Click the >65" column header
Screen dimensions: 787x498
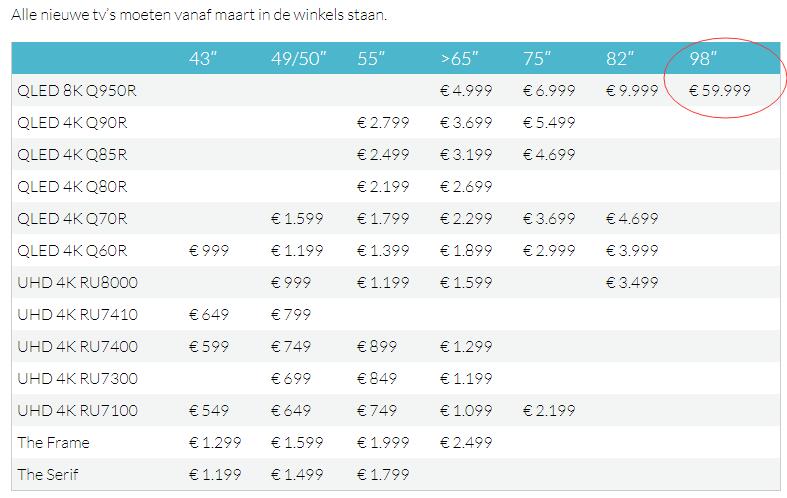tap(459, 59)
